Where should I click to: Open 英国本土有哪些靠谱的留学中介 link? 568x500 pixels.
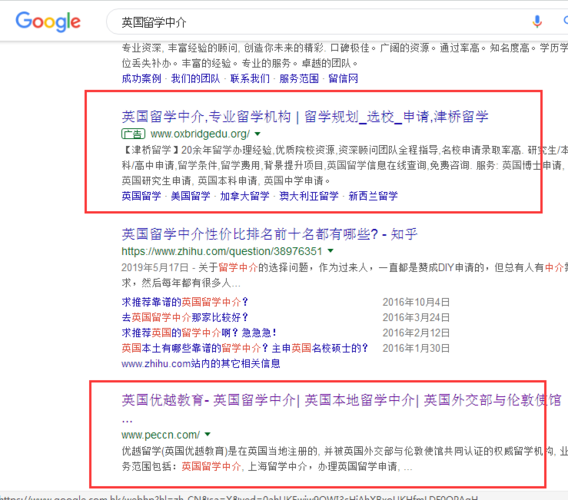(x=245, y=348)
